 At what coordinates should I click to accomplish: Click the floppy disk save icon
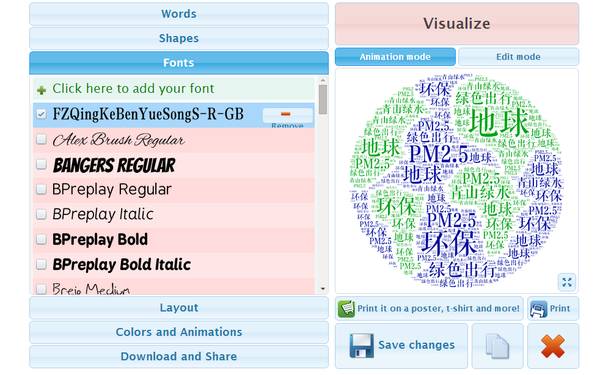coord(361,346)
